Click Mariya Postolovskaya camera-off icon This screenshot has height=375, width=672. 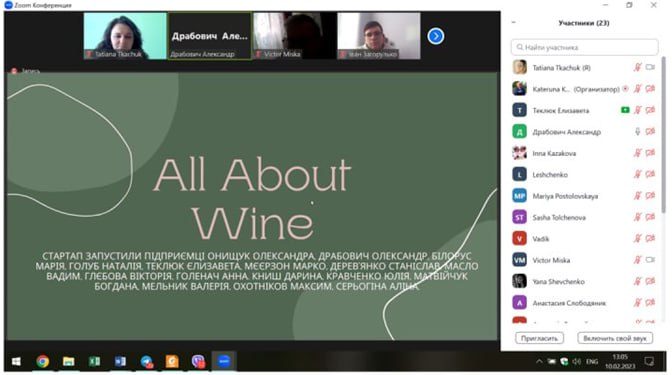point(650,196)
